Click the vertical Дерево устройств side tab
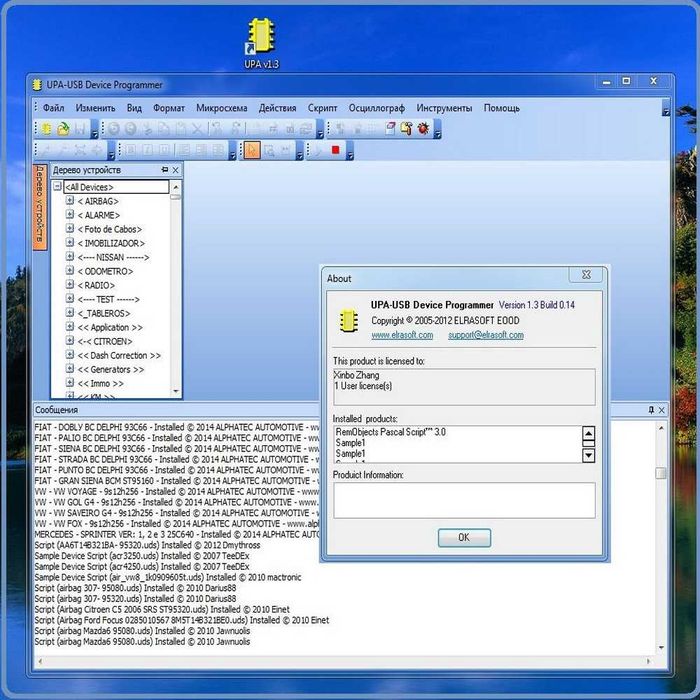This screenshot has height=700, width=700. (40, 207)
